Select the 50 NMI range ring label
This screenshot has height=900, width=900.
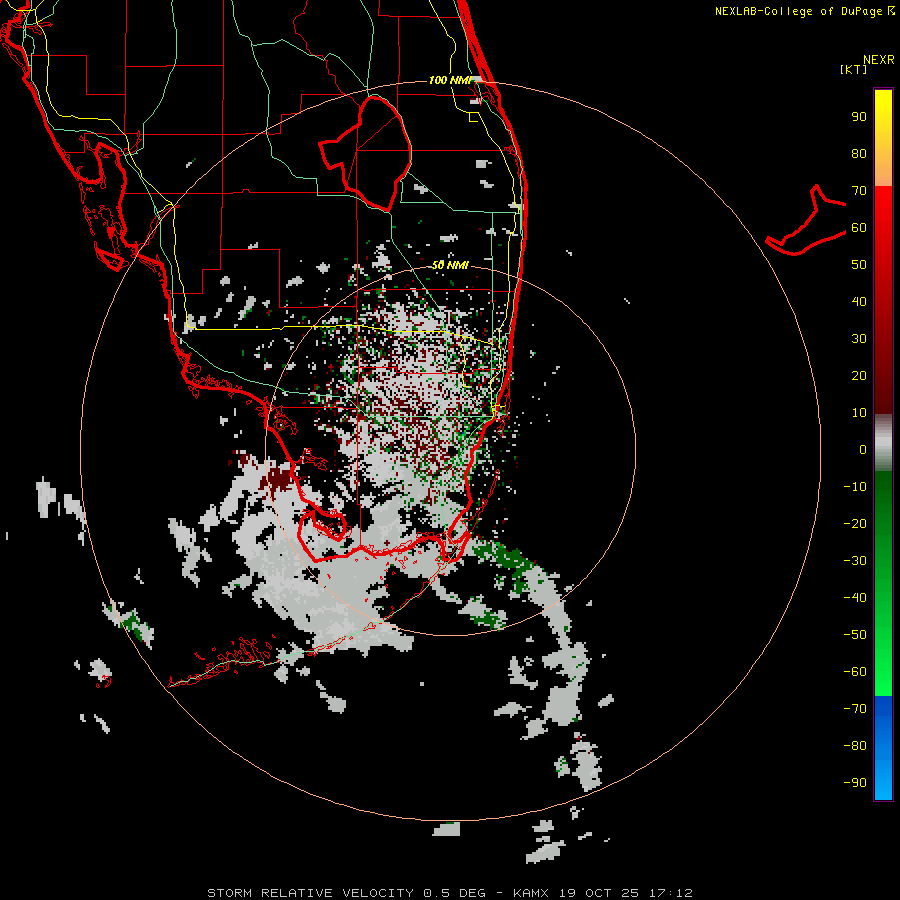coord(450,265)
